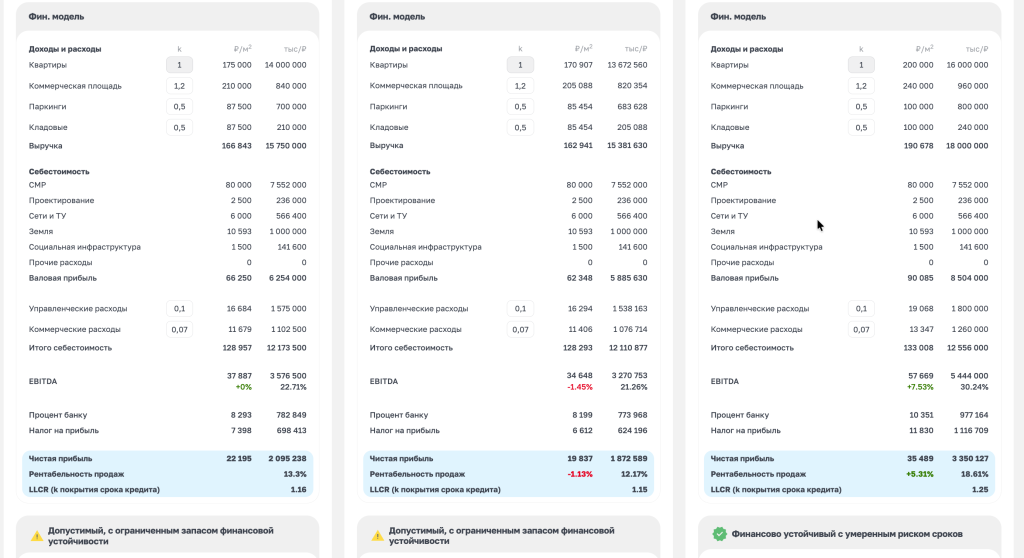Click the red -1.13% Рентабельность продаж indicator
The height and width of the screenshot is (558, 1024).
point(579,474)
